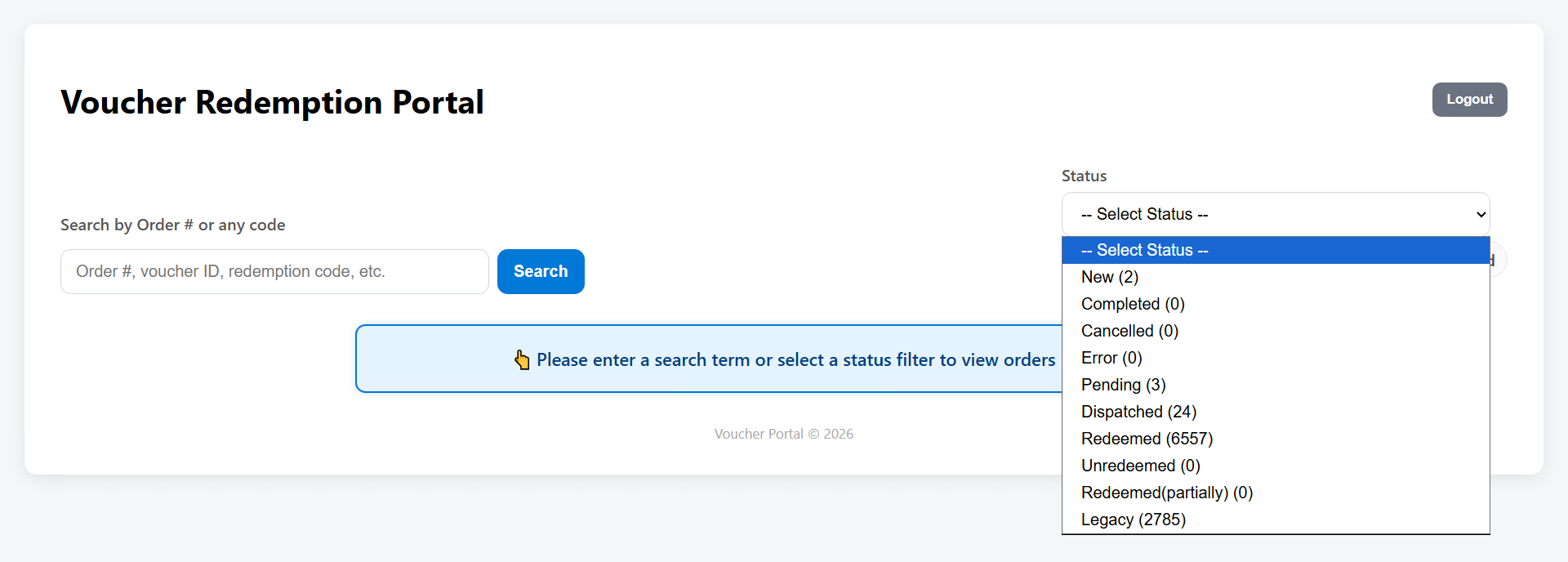Screen dimensions: 1568x562
Task: Click the "Voucher Portal © 2026" footer text
Action: [783, 434]
